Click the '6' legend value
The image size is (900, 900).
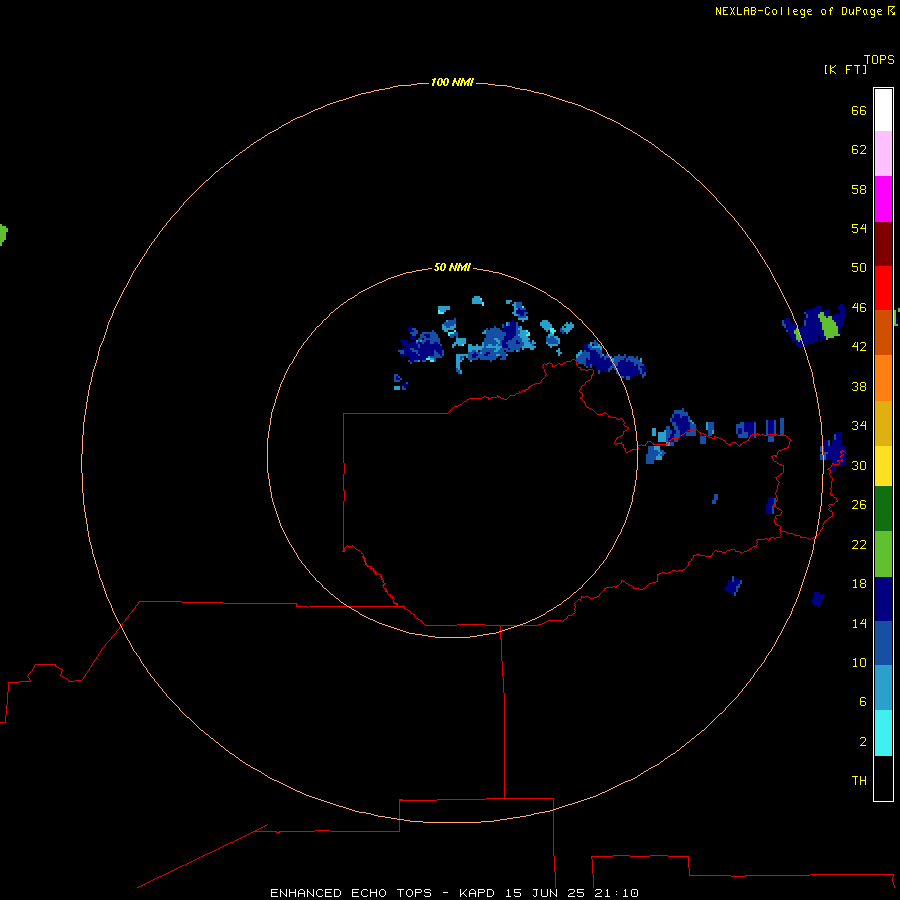(863, 702)
